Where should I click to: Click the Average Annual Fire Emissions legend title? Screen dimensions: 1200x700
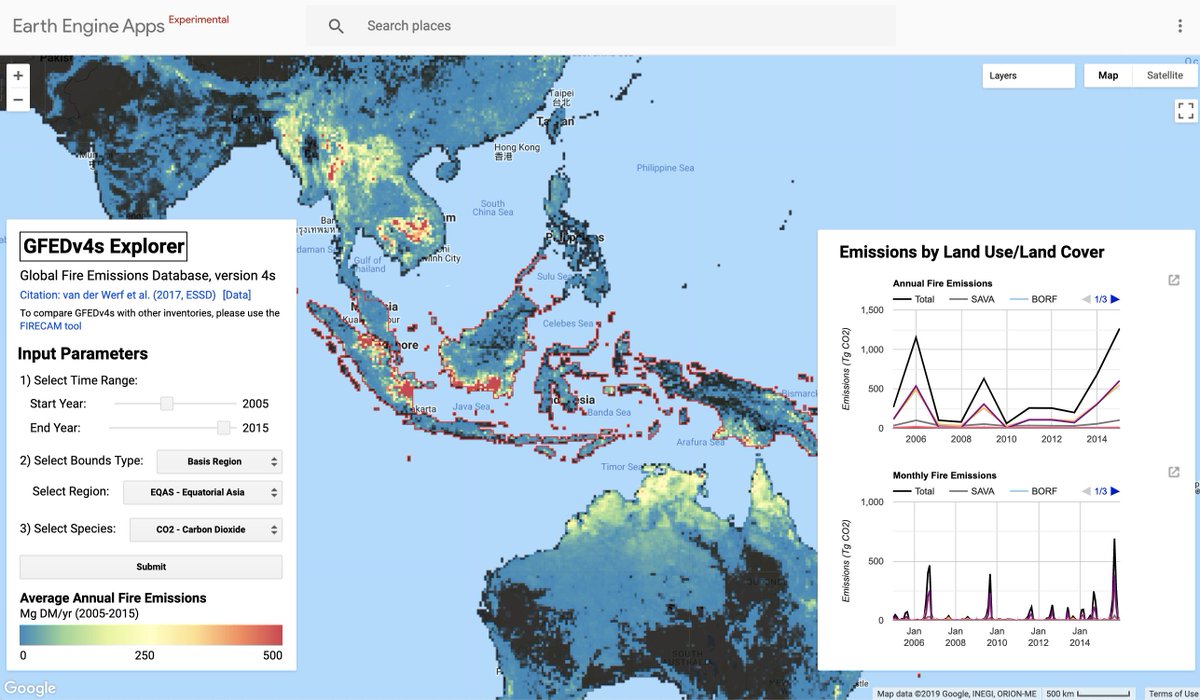click(x=113, y=598)
